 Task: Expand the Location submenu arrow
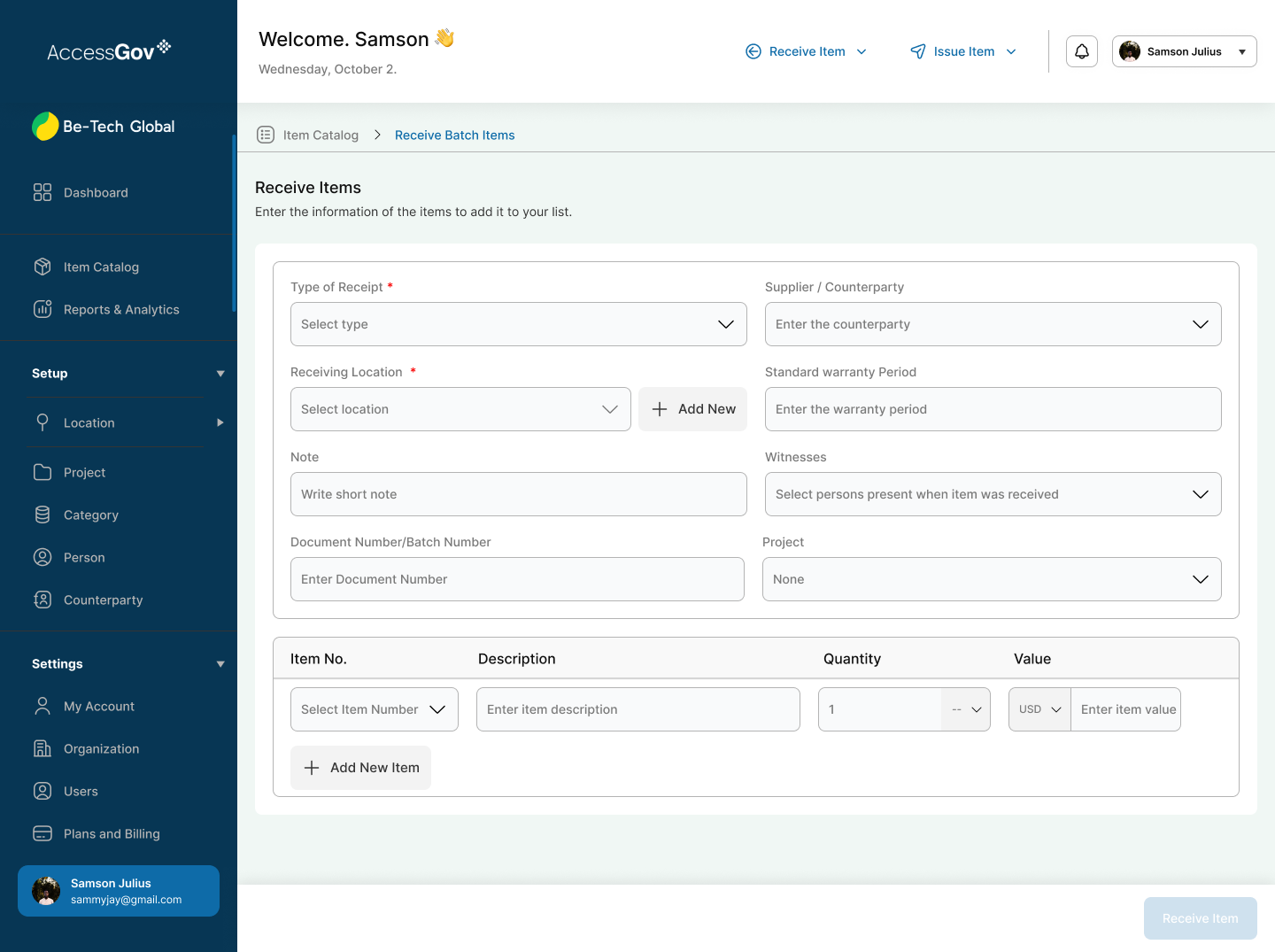[220, 422]
